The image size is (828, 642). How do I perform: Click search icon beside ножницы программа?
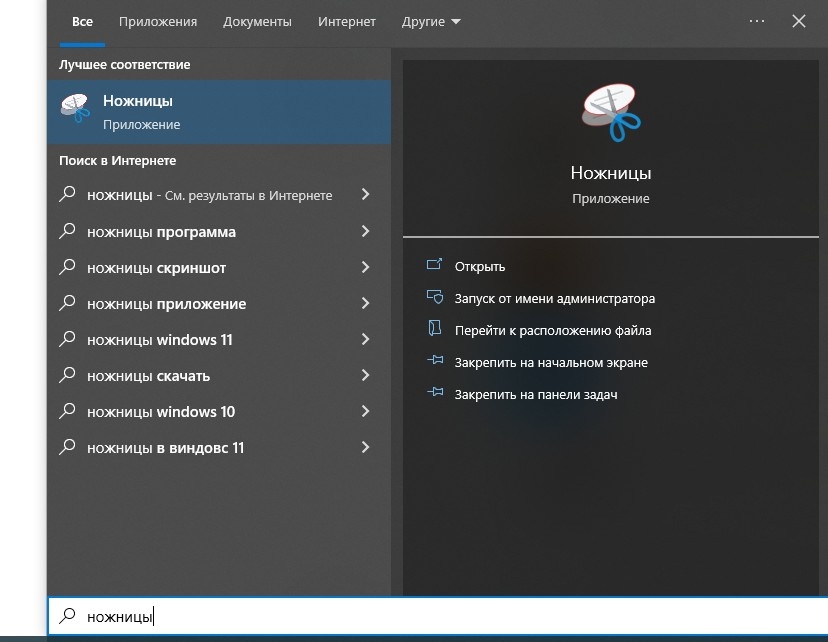[67, 231]
